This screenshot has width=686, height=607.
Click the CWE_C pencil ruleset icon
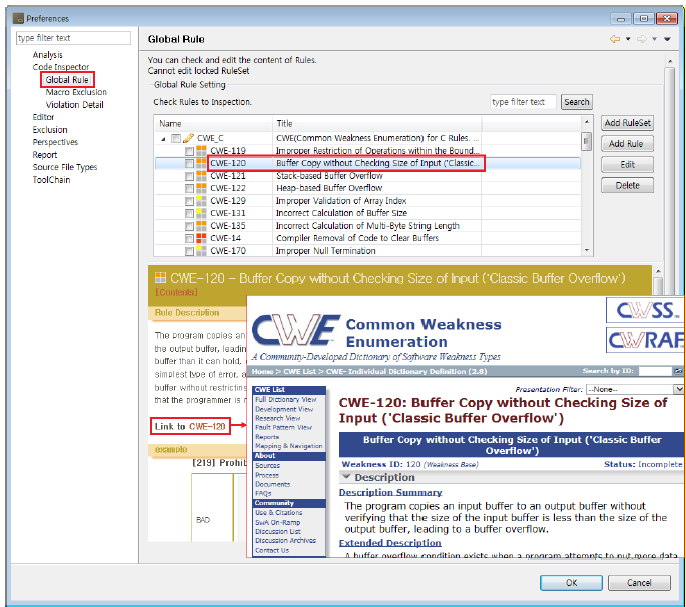pos(188,138)
